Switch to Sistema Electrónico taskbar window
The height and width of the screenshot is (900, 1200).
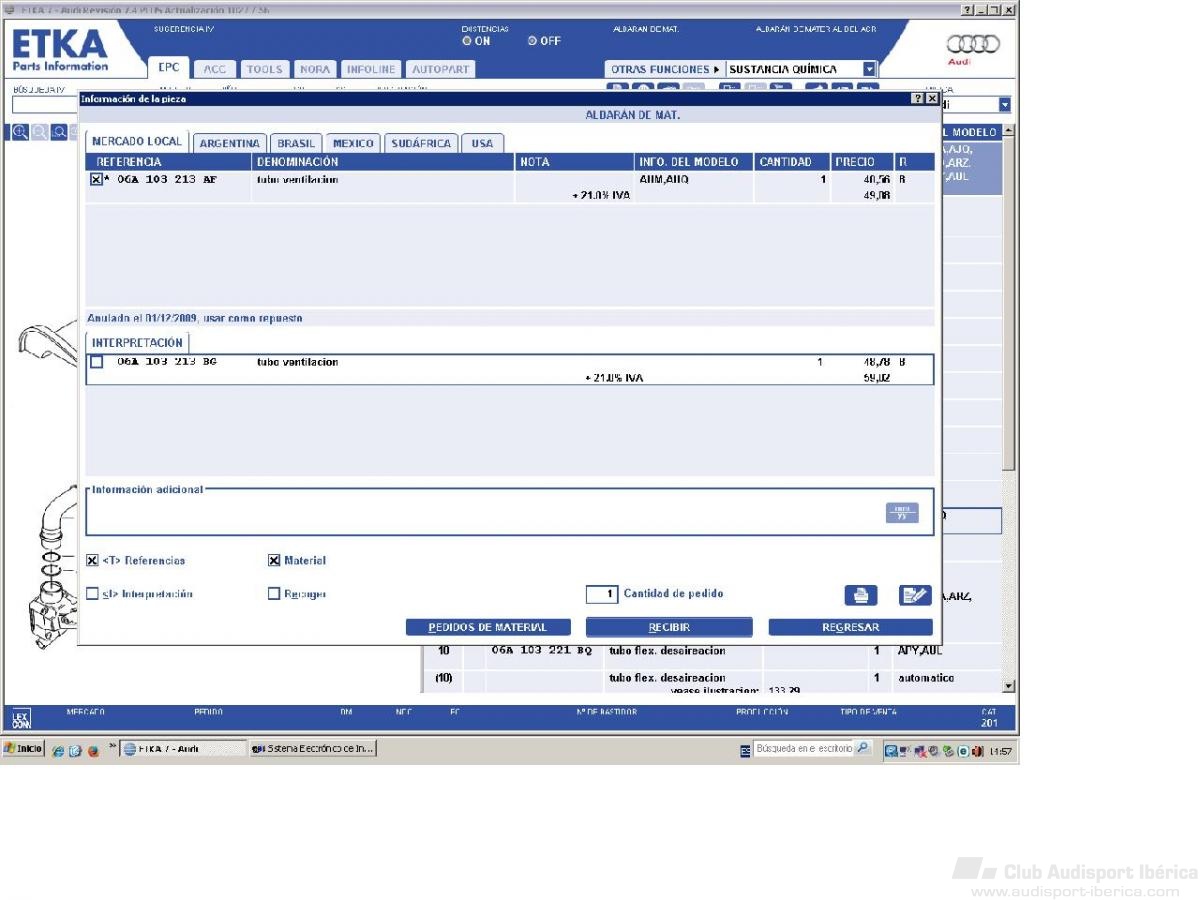(x=313, y=749)
